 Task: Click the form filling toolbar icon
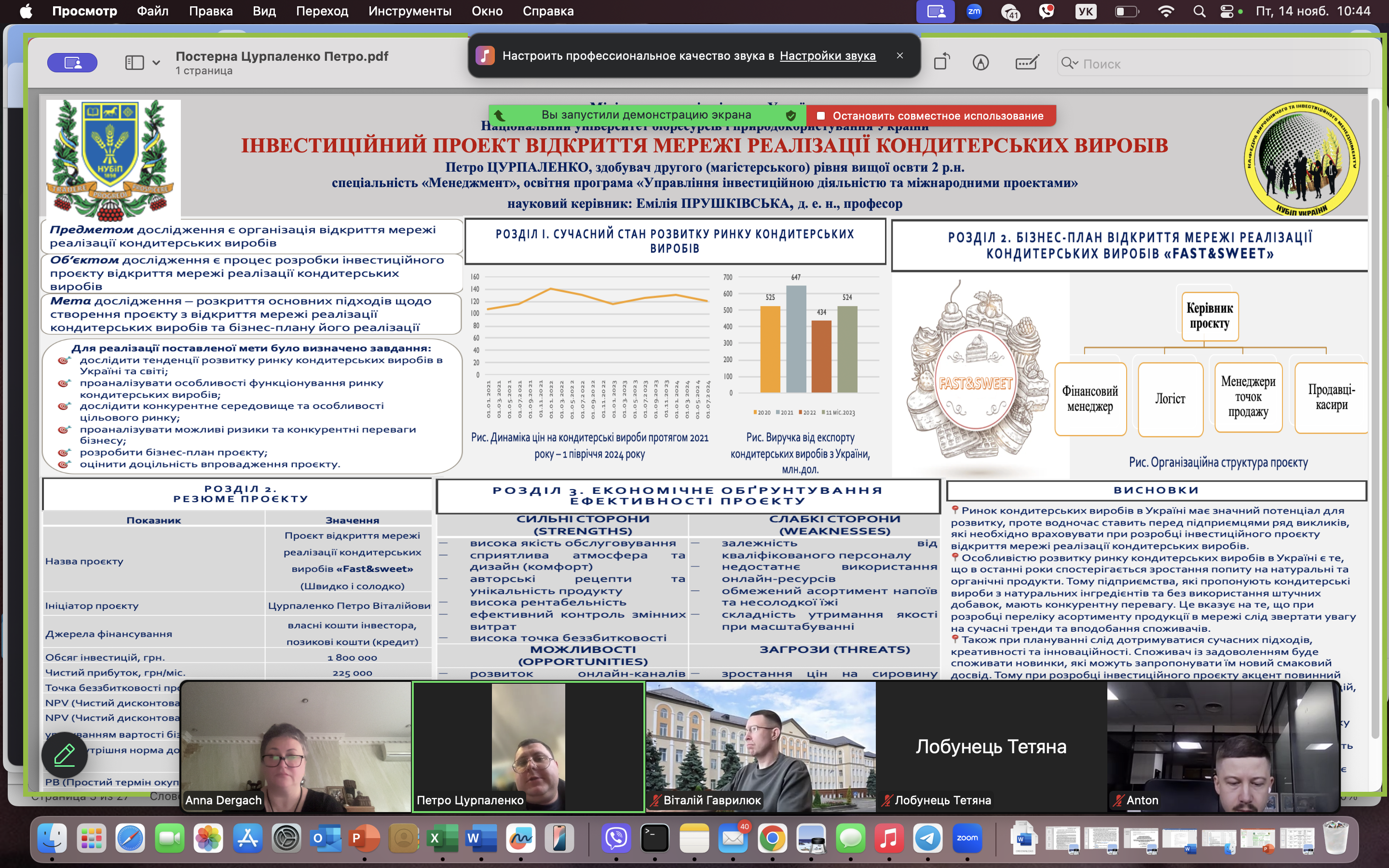click(x=1026, y=62)
